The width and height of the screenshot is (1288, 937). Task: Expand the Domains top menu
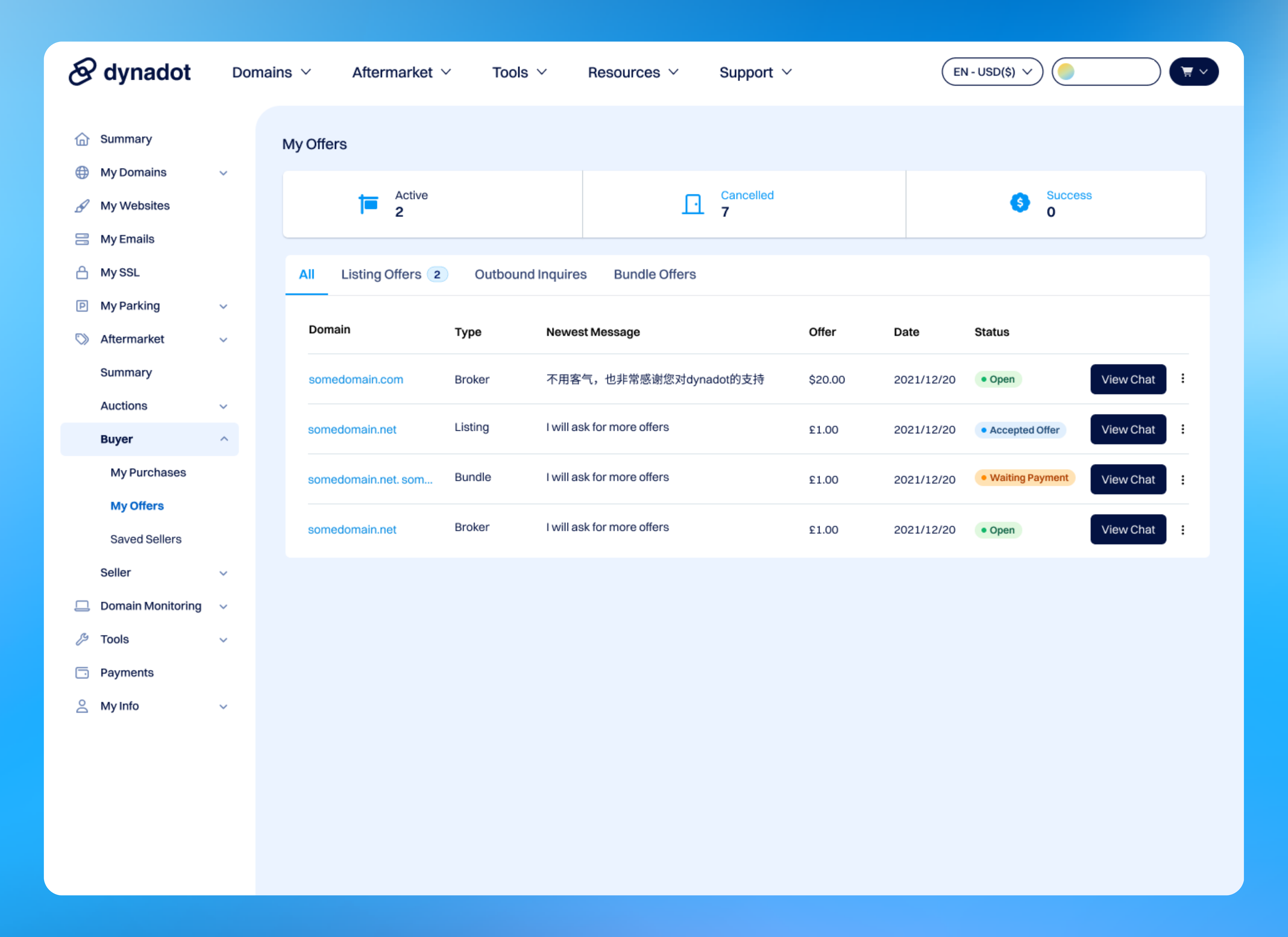tap(271, 72)
